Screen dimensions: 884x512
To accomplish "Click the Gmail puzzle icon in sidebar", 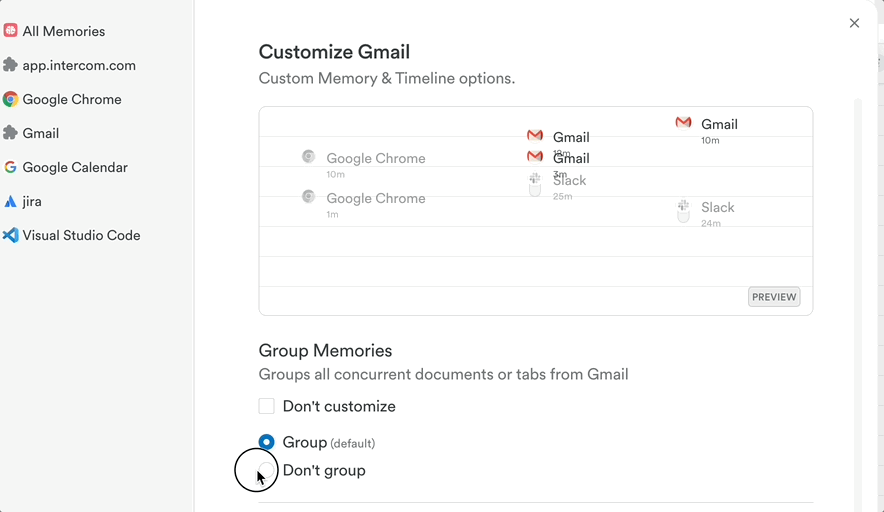I will [x=10, y=133].
